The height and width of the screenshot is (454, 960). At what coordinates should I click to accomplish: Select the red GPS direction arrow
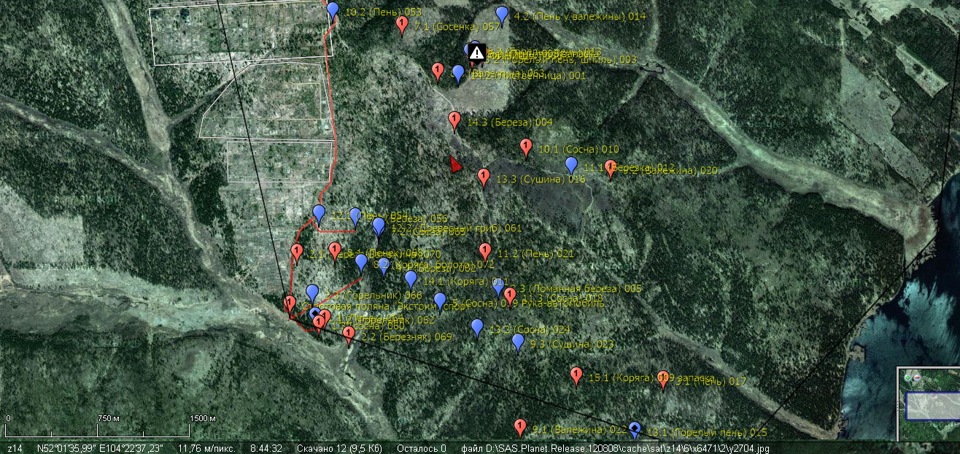pos(455,164)
